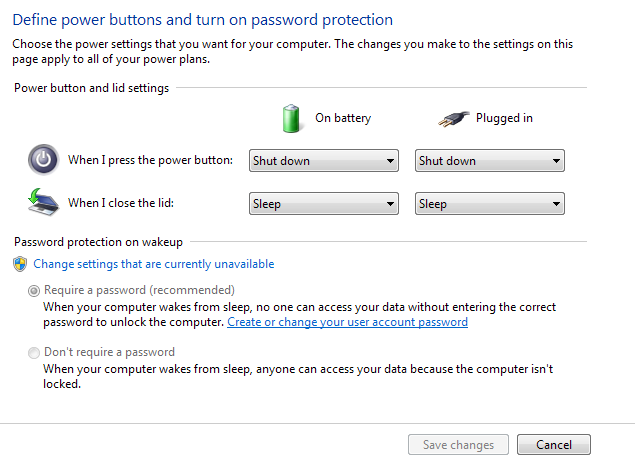The height and width of the screenshot is (462, 635).
Task: Click the On battery column label
Action: tap(342, 118)
